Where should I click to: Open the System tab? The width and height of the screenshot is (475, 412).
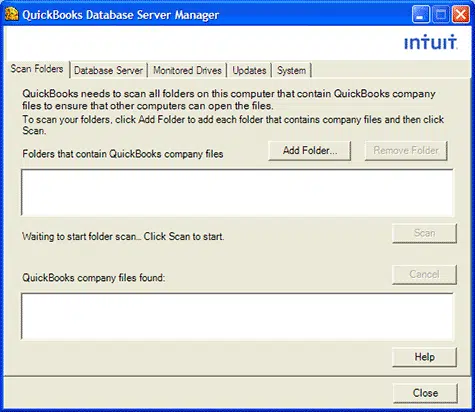pos(291,70)
